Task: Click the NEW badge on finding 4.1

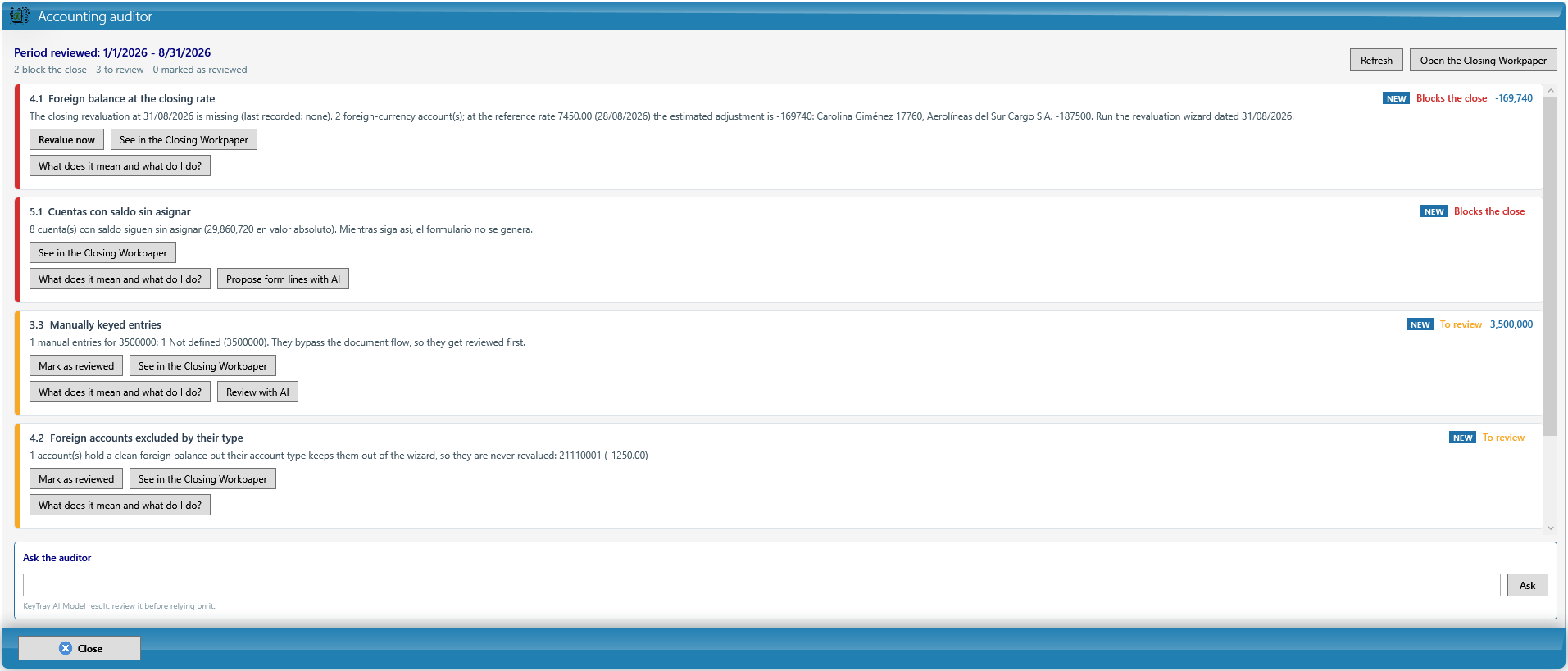Action: pos(1396,98)
